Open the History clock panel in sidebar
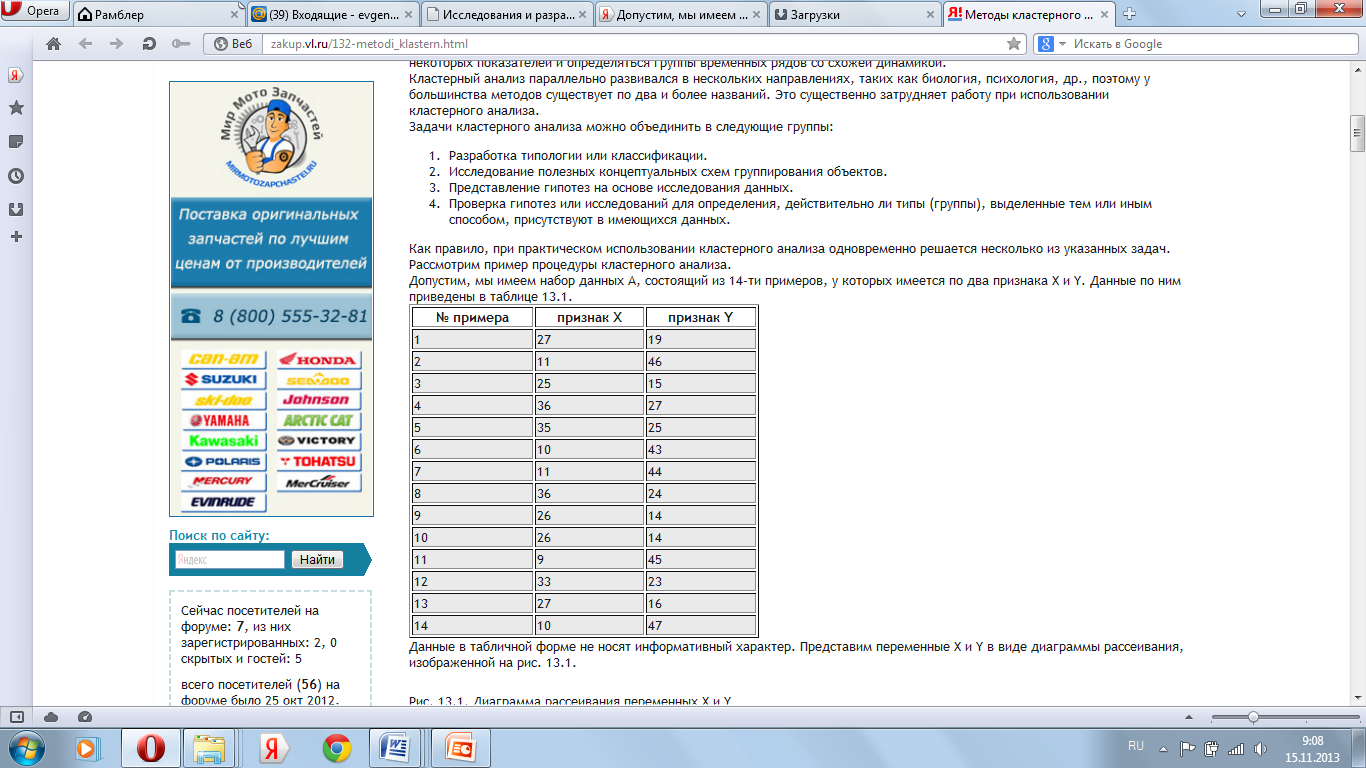 pyautogui.click(x=16, y=176)
